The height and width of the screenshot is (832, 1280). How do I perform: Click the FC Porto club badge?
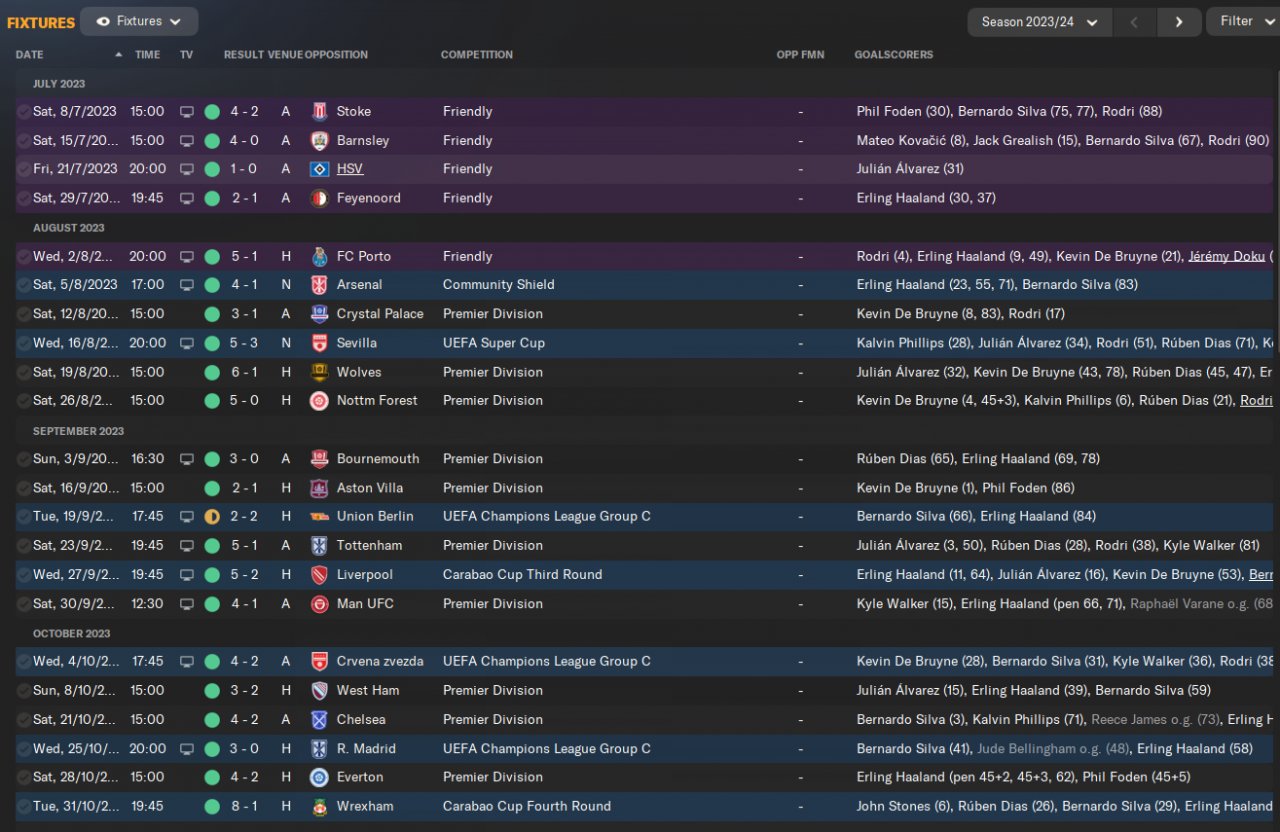tap(319, 257)
